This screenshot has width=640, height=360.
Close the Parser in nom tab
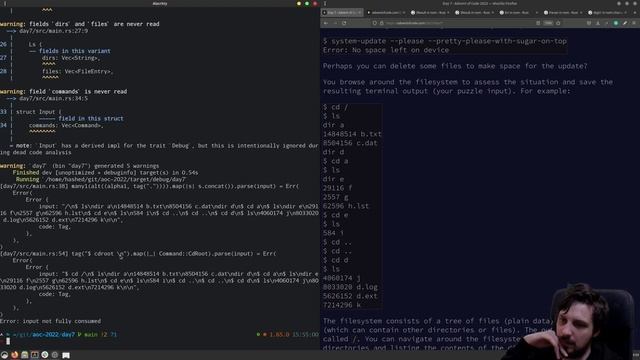coord(580,13)
